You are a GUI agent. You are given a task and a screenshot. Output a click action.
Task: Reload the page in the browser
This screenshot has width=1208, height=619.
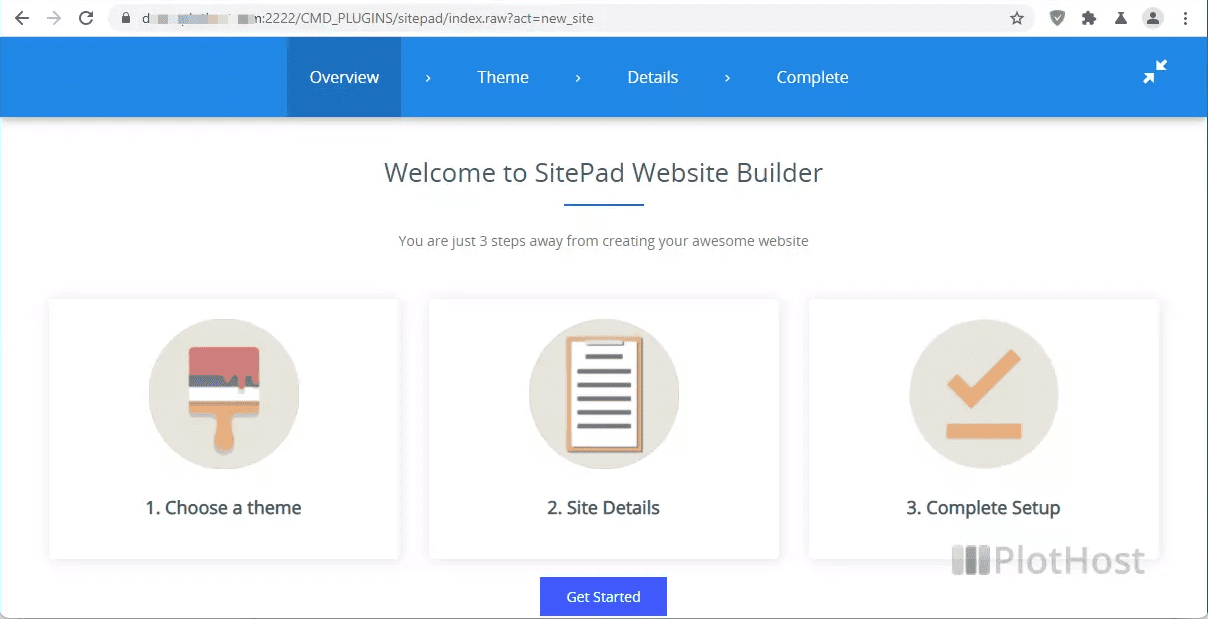86,18
